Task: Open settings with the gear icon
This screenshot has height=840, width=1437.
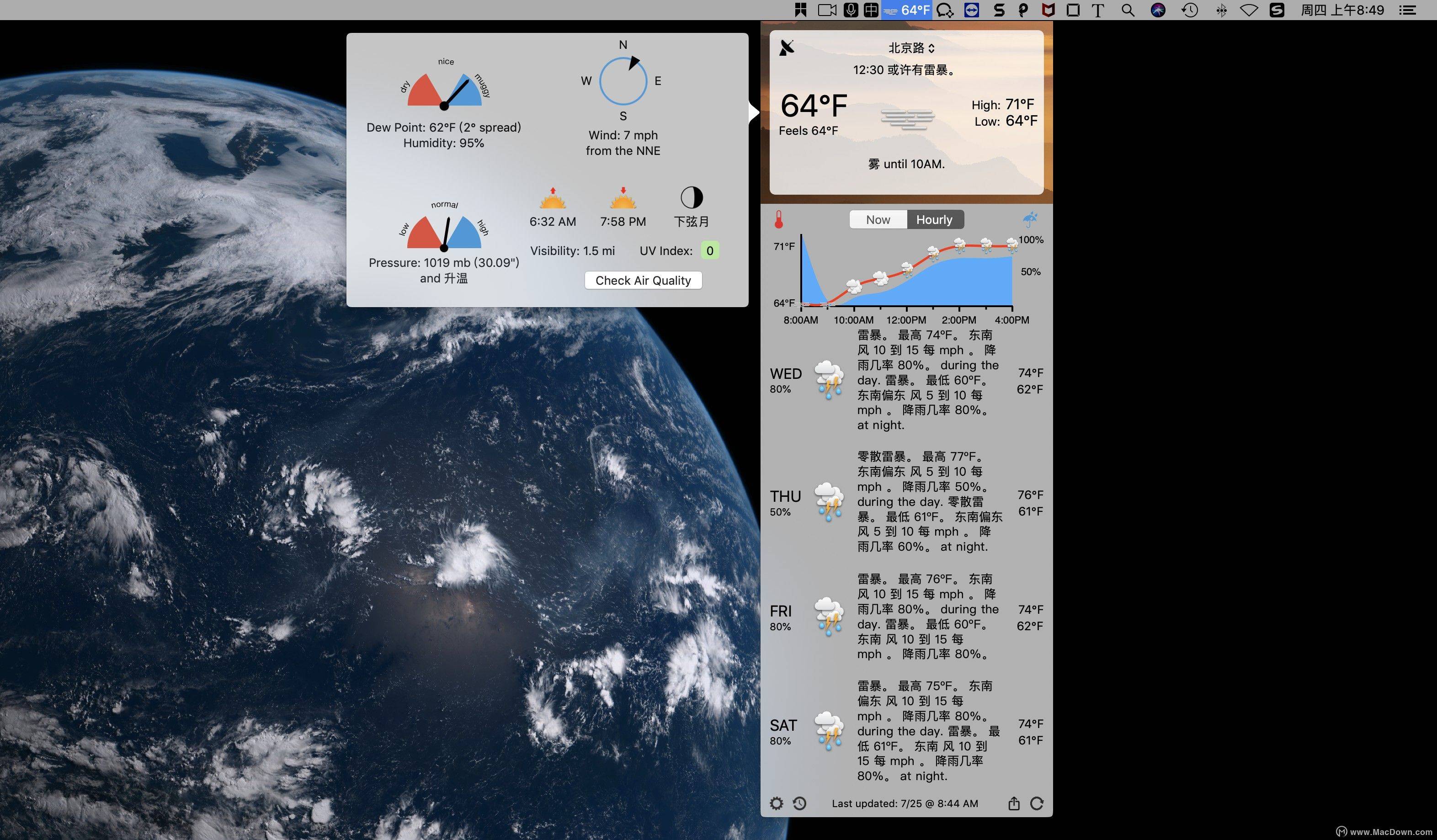Action: click(776, 803)
